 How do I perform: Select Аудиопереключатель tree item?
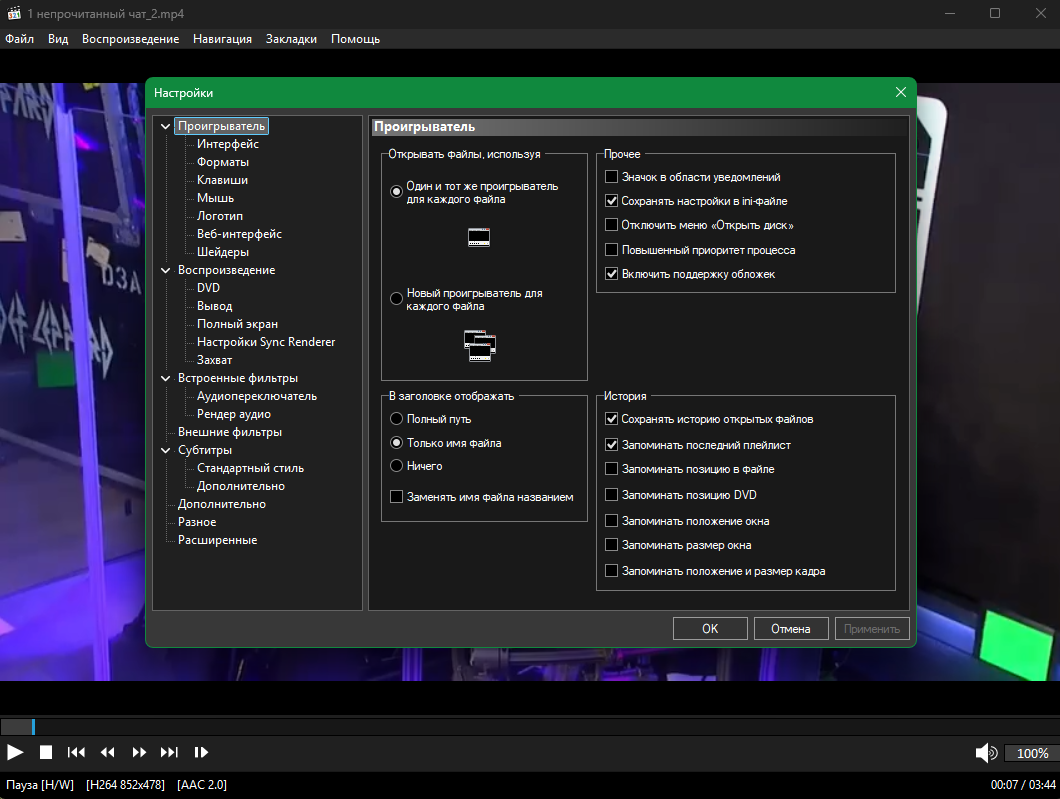click(257, 396)
